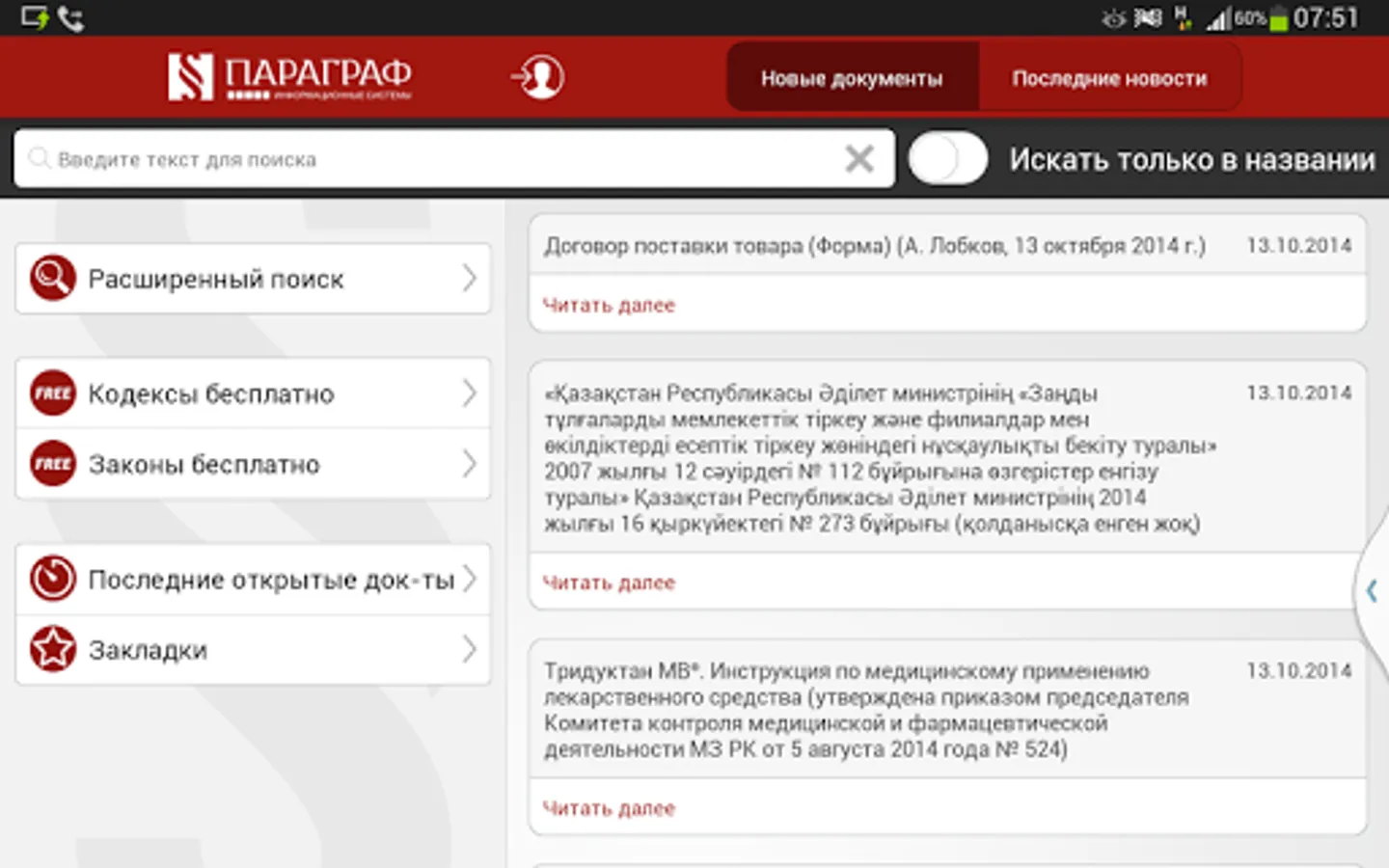Select the 13.10.2014 date on Договор поставки

1298,246
